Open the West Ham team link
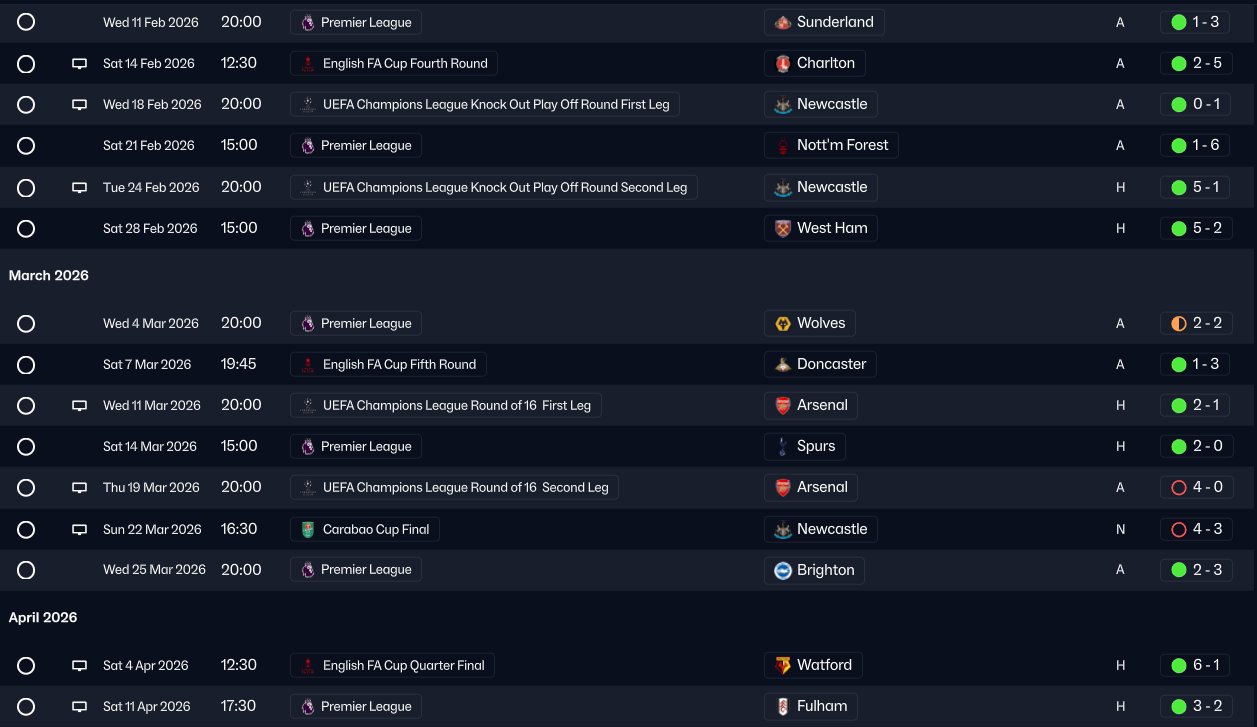The width and height of the screenshot is (1257, 727). (x=831, y=228)
